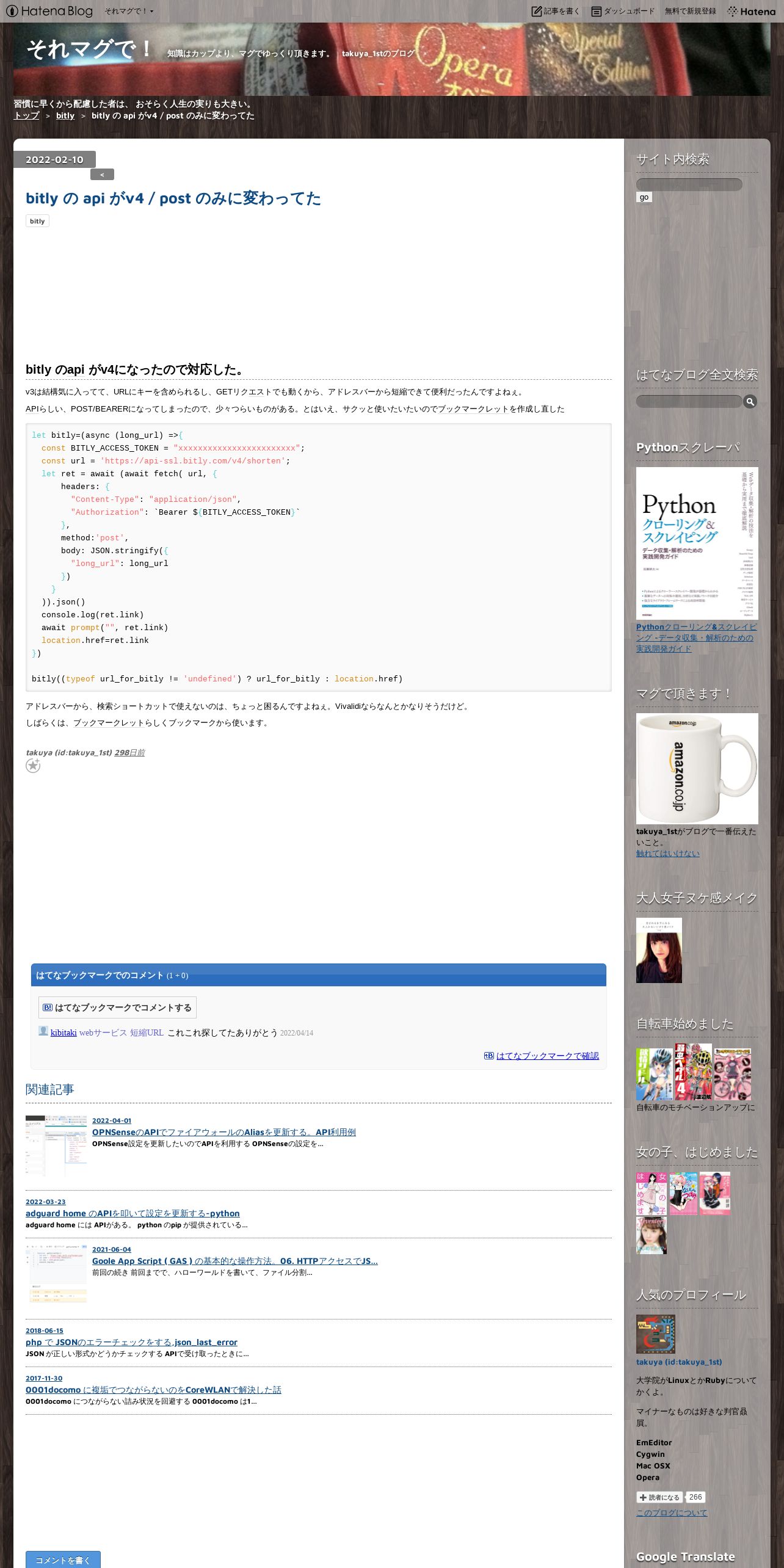Viewport: 784px width, 1568px height.
Task: Open the php JSON error check article
Action: click(x=131, y=1342)
